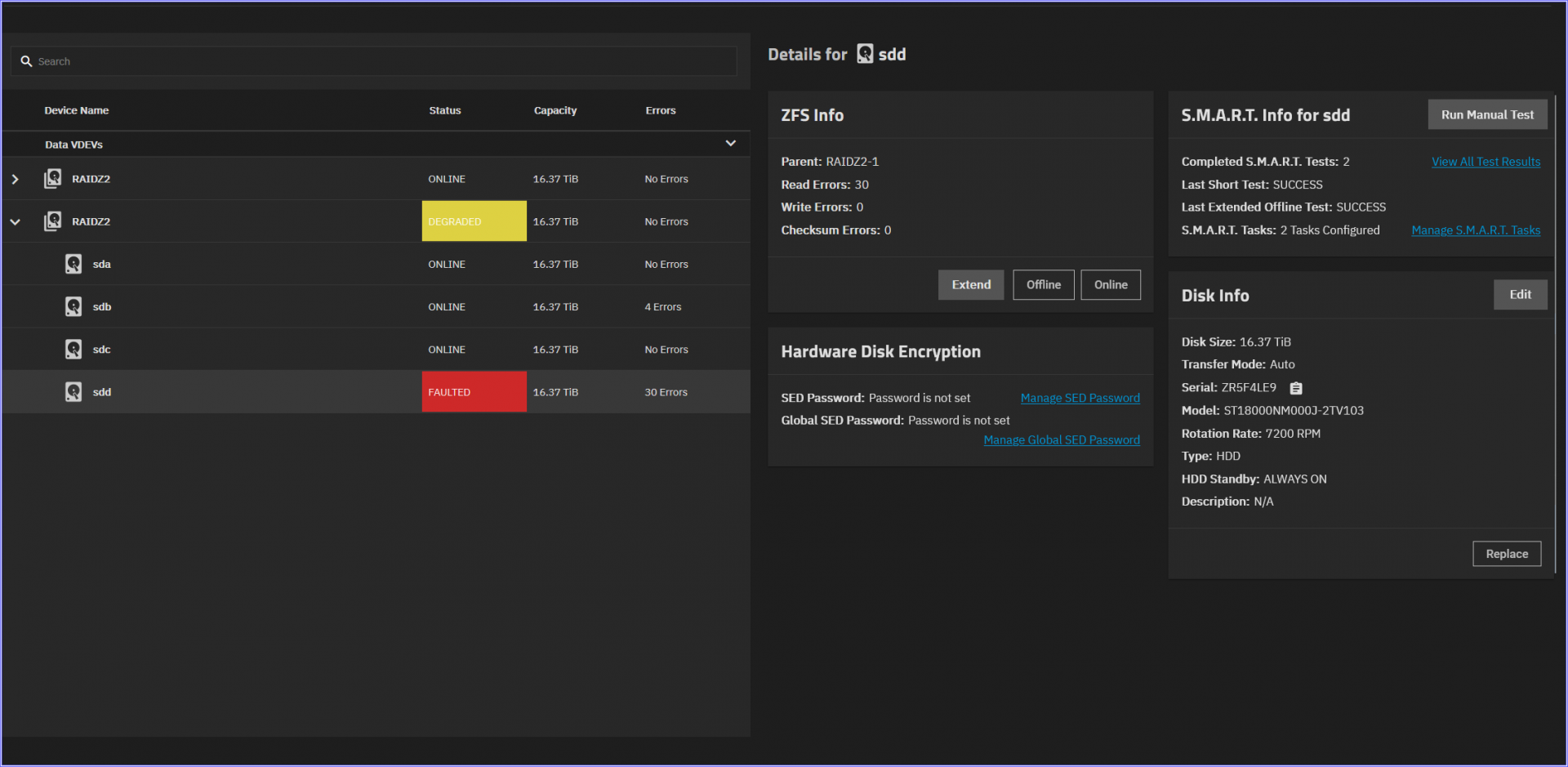1568x767 pixels.
Task: Click the Replace disk button
Action: click(1507, 554)
